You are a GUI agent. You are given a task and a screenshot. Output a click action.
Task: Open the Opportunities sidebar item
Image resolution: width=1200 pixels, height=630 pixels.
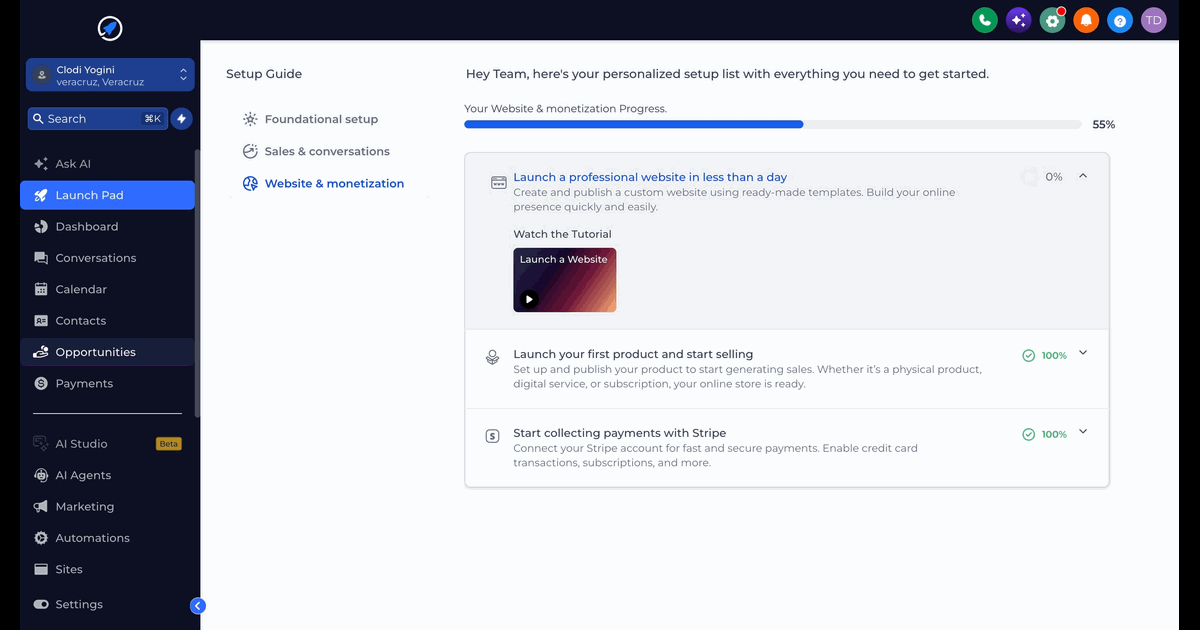tap(107, 352)
